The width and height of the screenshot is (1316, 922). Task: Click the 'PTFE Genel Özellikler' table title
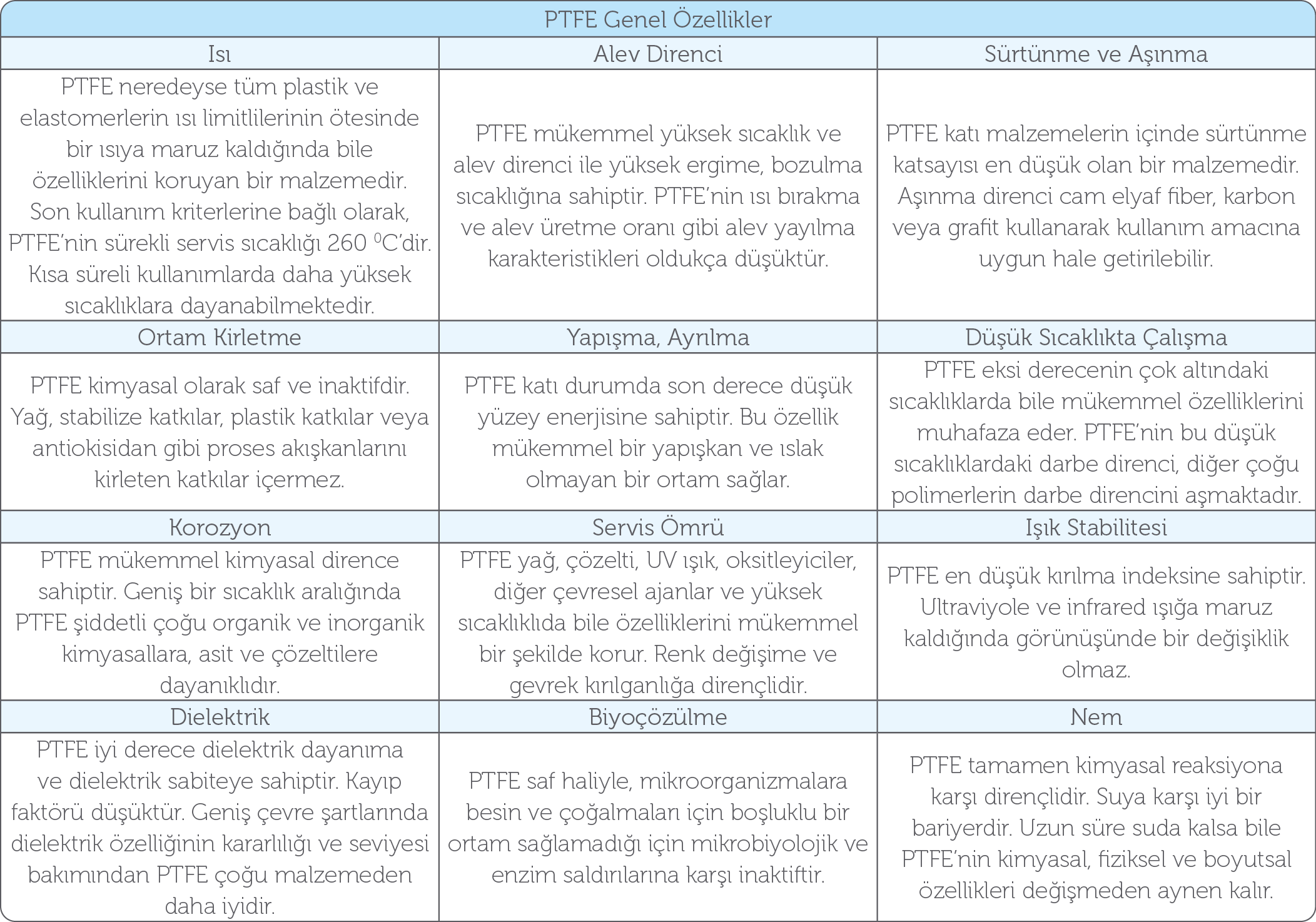658,19
